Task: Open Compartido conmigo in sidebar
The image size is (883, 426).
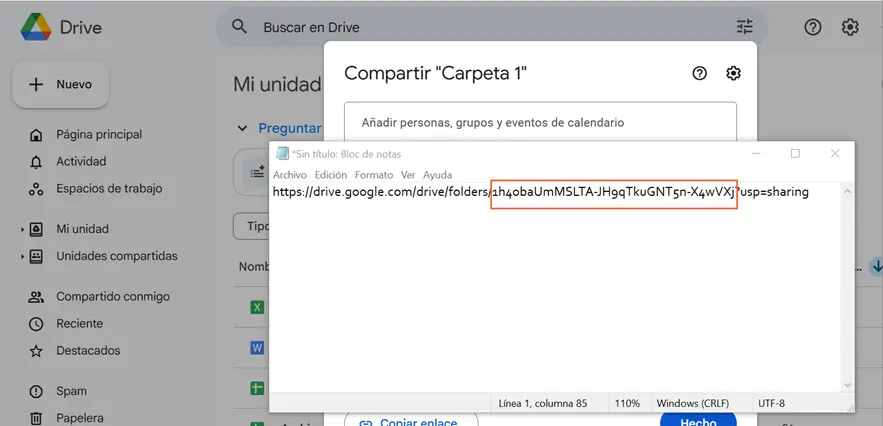Action: tap(112, 297)
